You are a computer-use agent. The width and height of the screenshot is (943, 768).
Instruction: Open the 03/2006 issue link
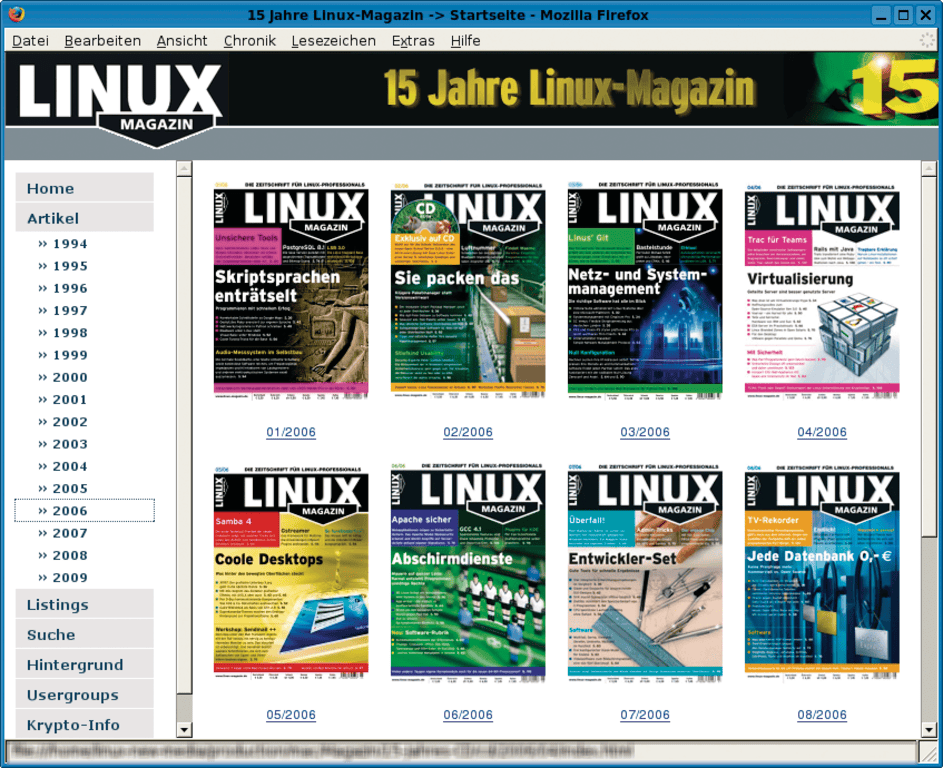click(645, 432)
